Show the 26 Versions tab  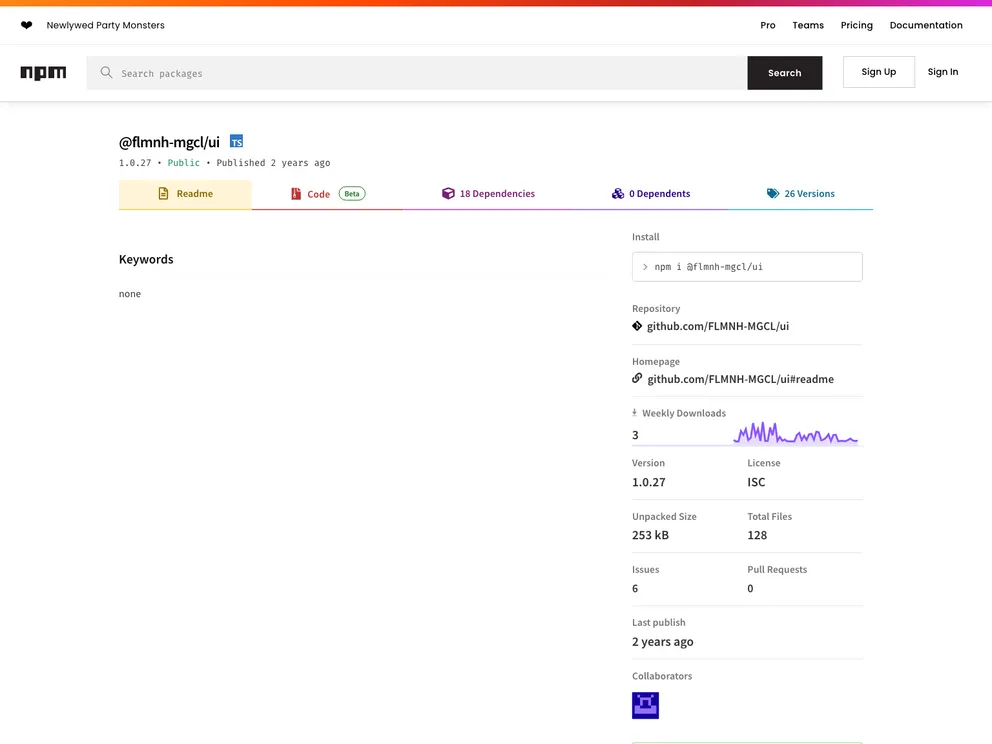(800, 194)
